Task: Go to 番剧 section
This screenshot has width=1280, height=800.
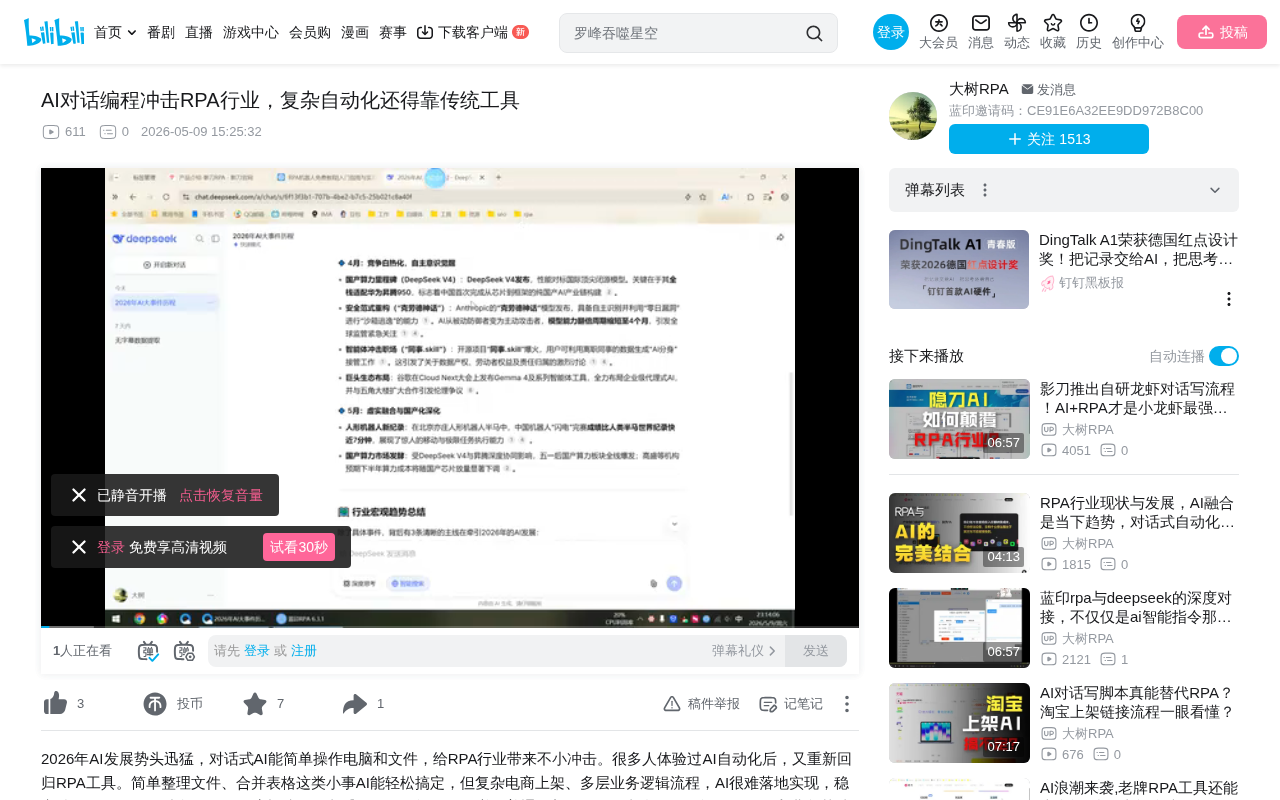Action: click(x=161, y=32)
